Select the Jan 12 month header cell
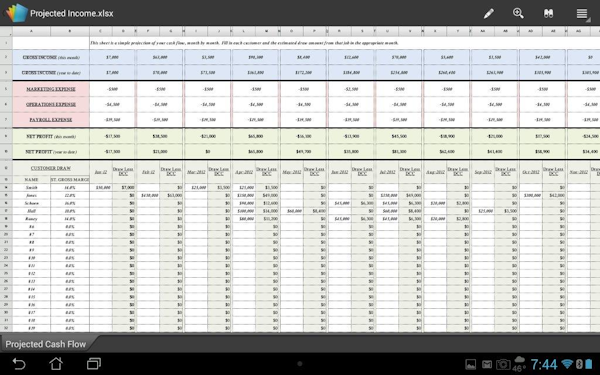Viewport: 600px width, 375px height. click(101, 172)
